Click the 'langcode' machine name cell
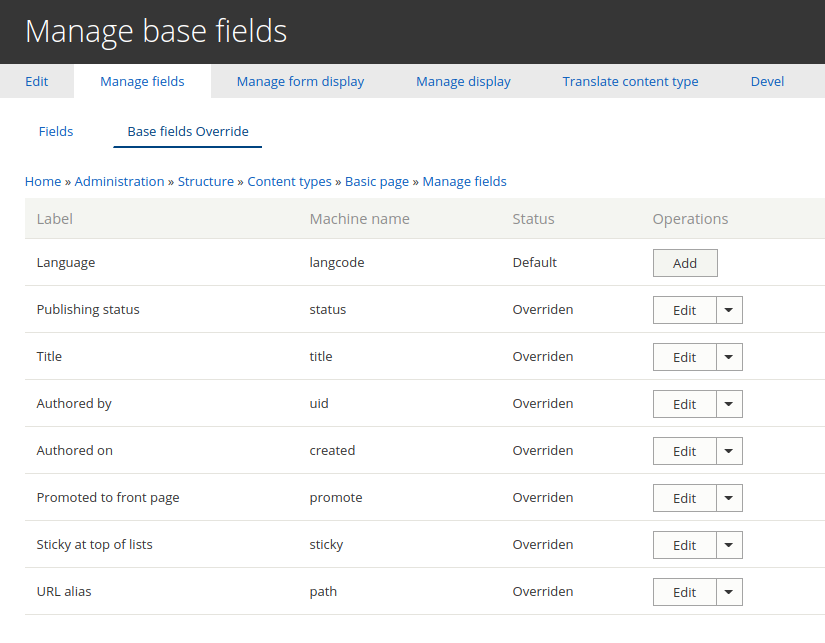Screen dimensions: 825x643 tap(337, 263)
